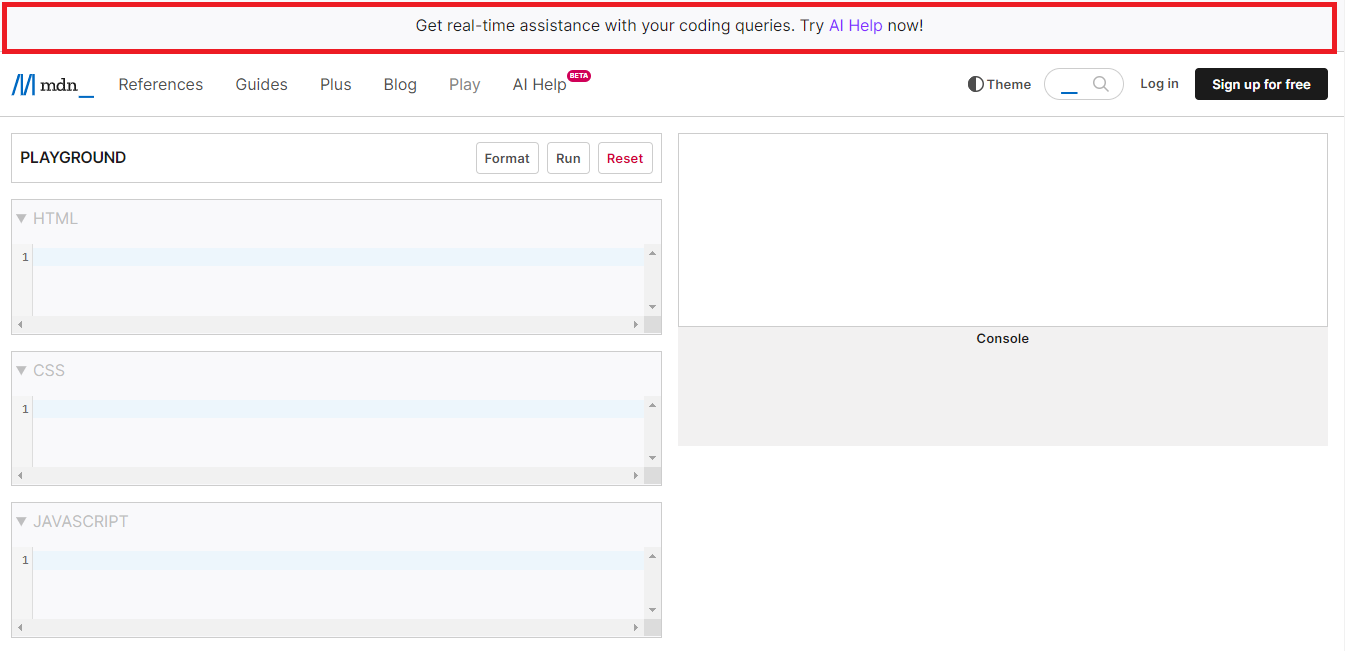Open the References menu

click(x=160, y=85)
